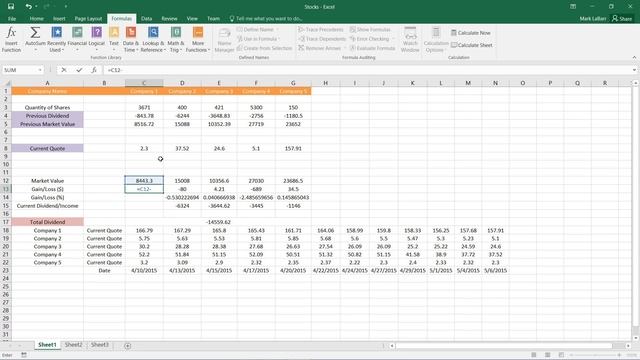Add a new sheet with plus icon

pos(127,346)
